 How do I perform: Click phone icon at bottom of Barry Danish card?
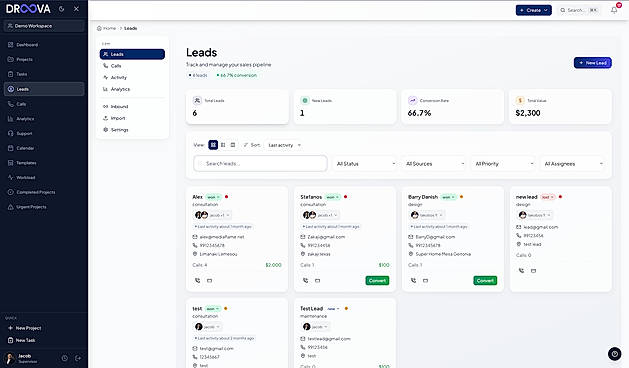(x=414, y=281)
